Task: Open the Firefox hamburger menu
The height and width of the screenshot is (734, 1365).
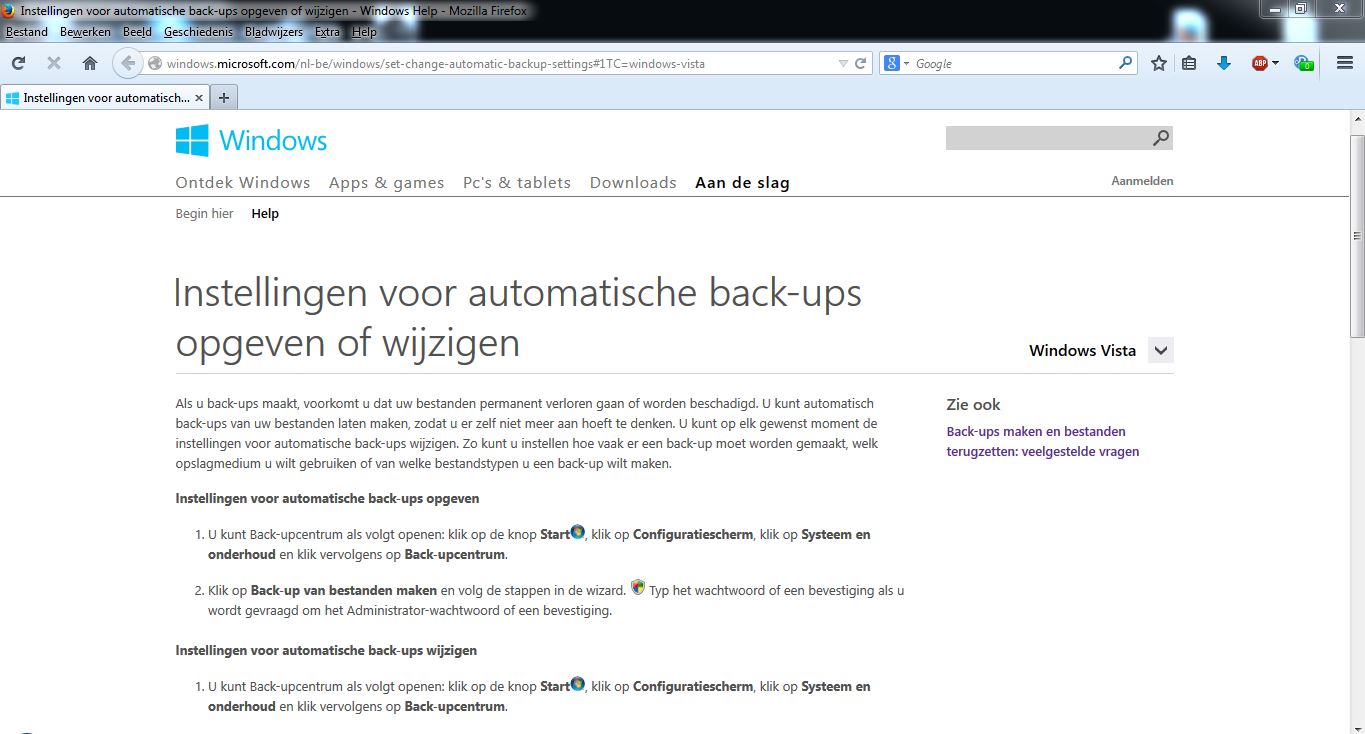Action: pos(1345,63)
